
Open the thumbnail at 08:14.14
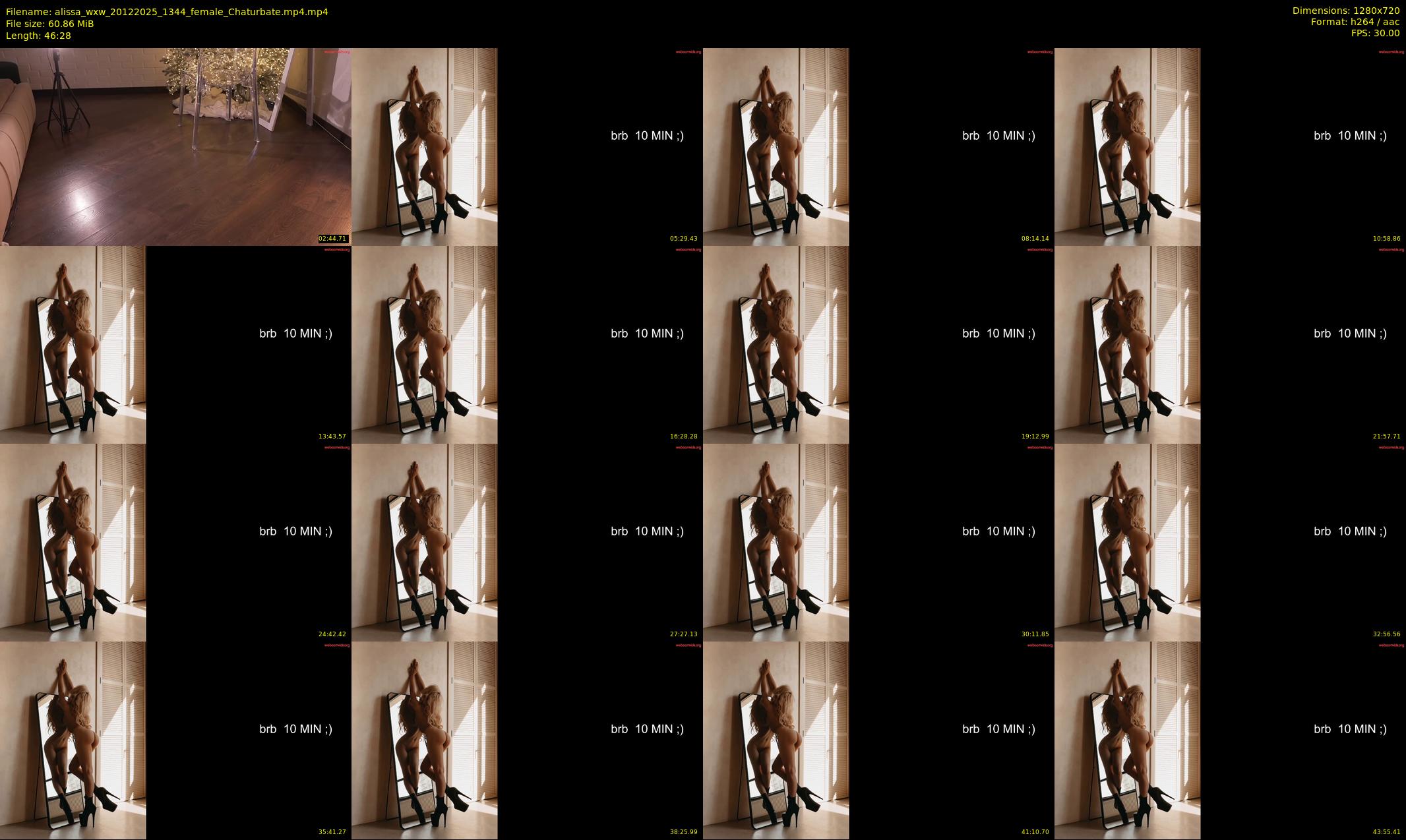[x=878, y=146]
